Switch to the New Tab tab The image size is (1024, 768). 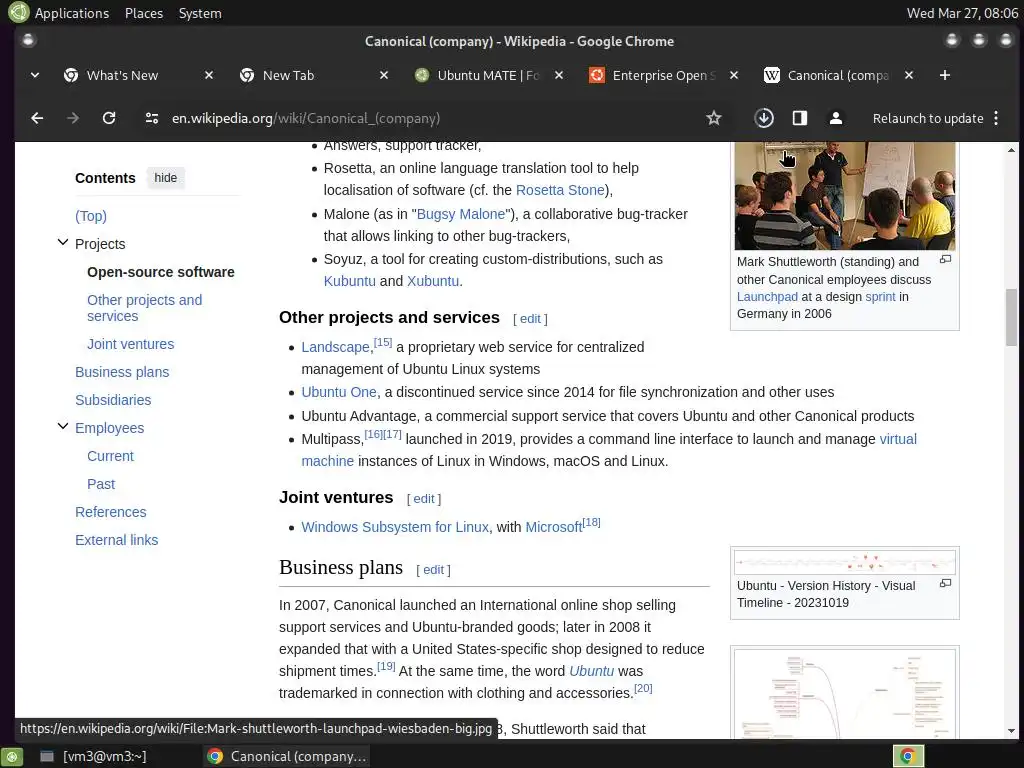(x=288, y=75)
